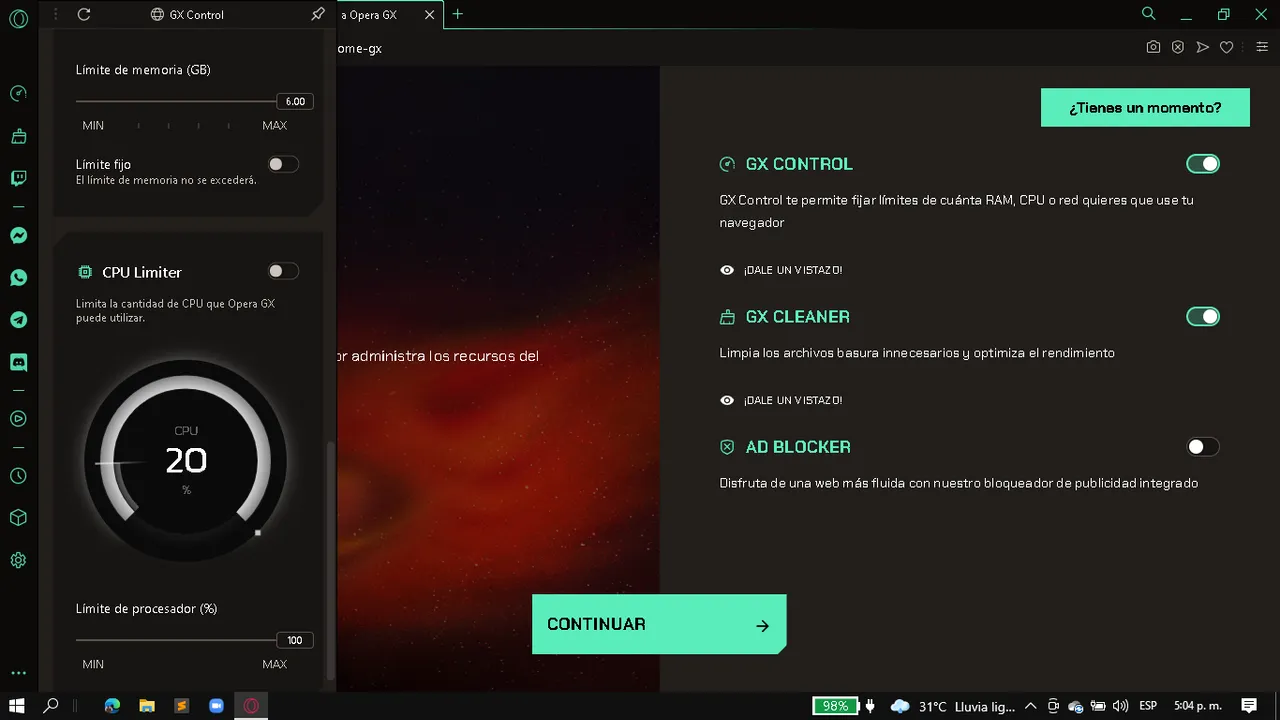
Task: Show hidden system tray icons
Action: 1030,706
